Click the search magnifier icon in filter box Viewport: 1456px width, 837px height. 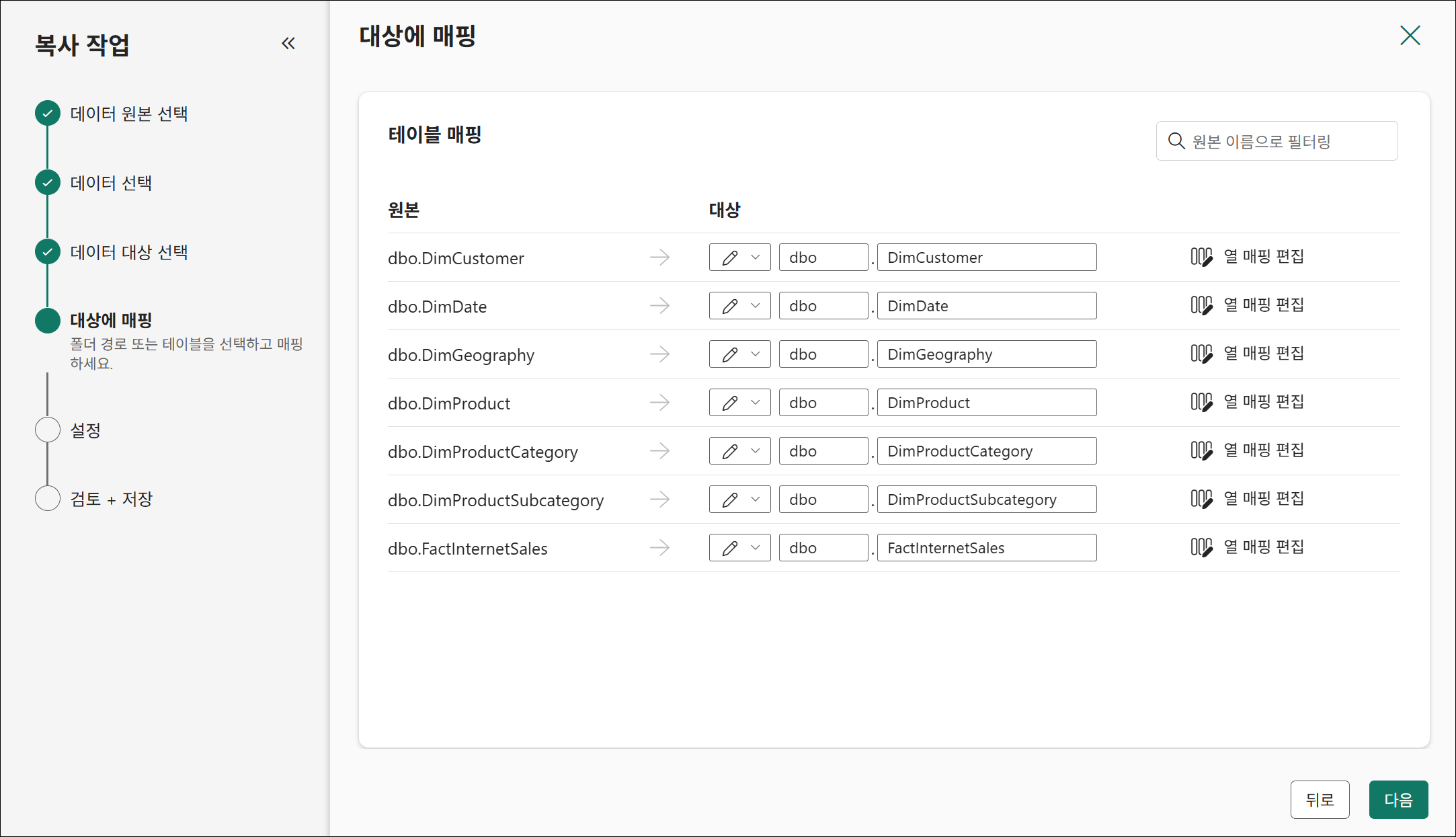(x=1176, y=141)
